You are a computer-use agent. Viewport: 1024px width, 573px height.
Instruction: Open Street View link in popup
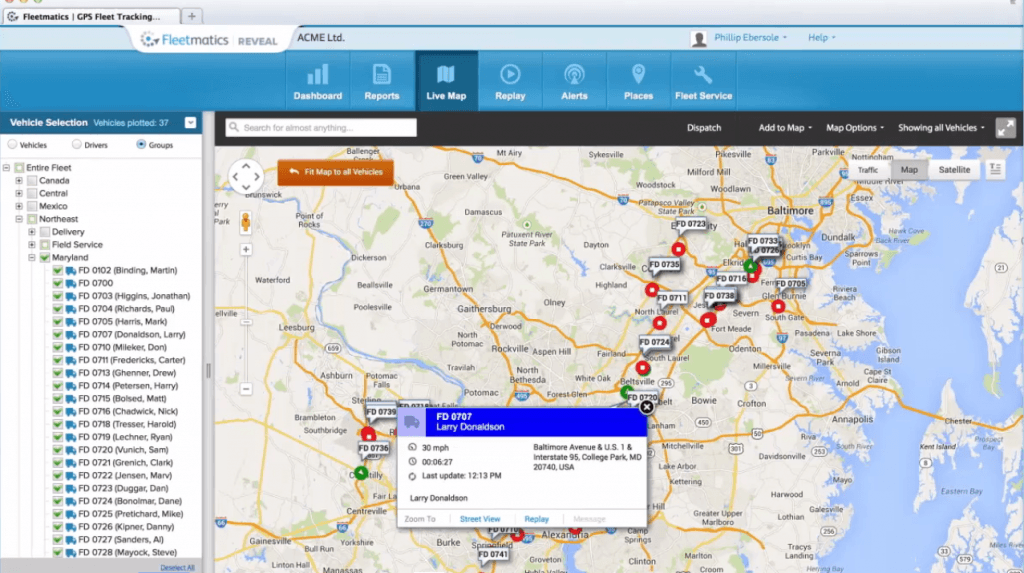[480, 519]
